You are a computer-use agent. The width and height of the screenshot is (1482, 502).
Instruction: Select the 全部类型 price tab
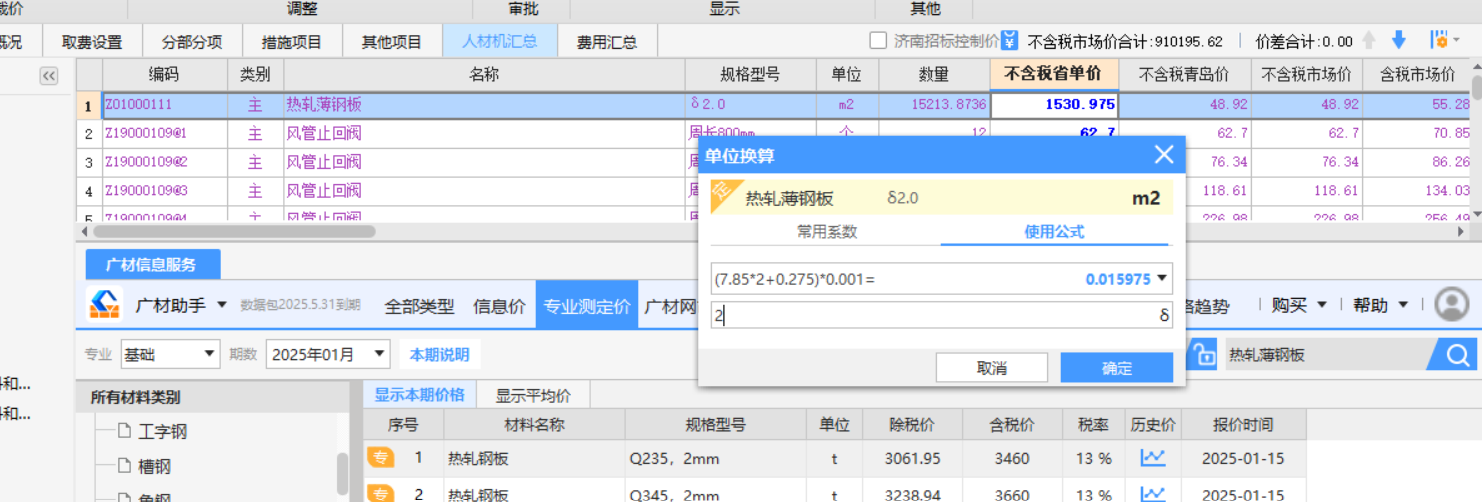click(x=419, y=306)
